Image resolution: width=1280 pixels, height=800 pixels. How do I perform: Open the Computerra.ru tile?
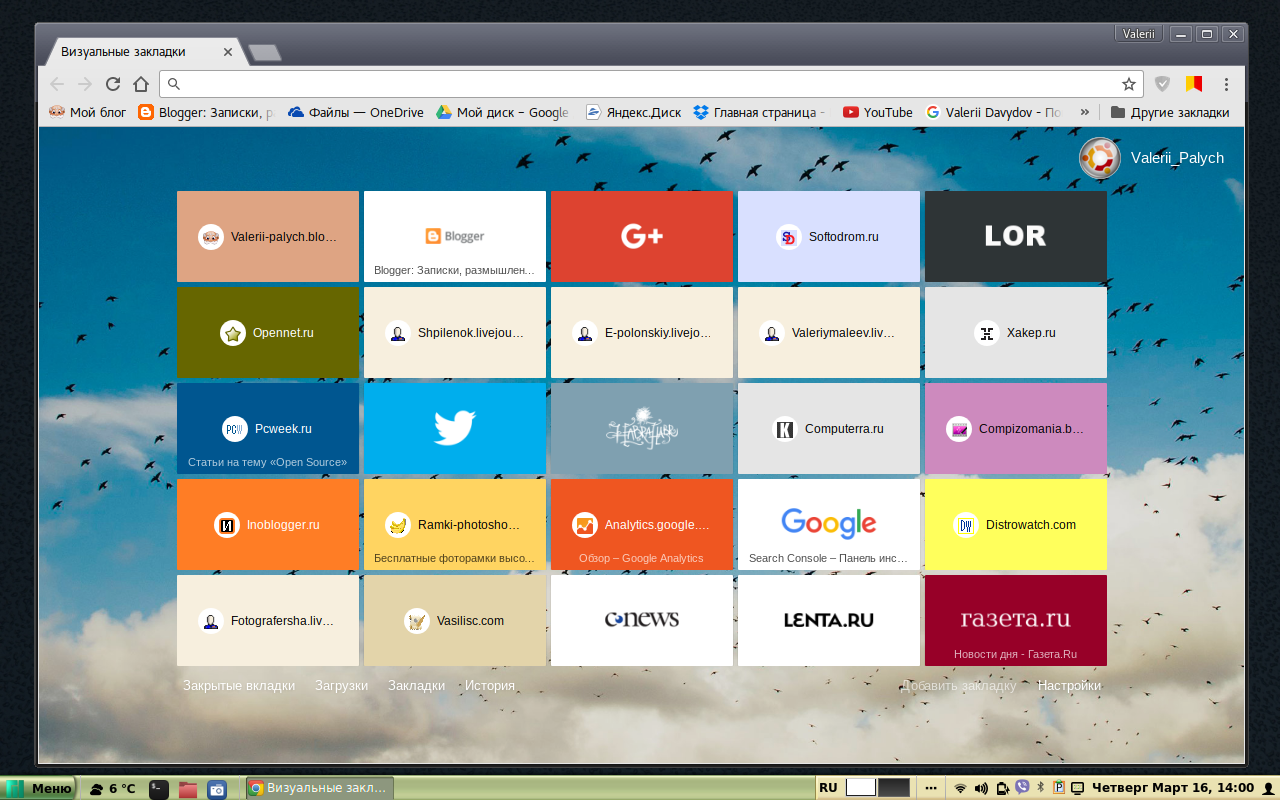[829, 429]
